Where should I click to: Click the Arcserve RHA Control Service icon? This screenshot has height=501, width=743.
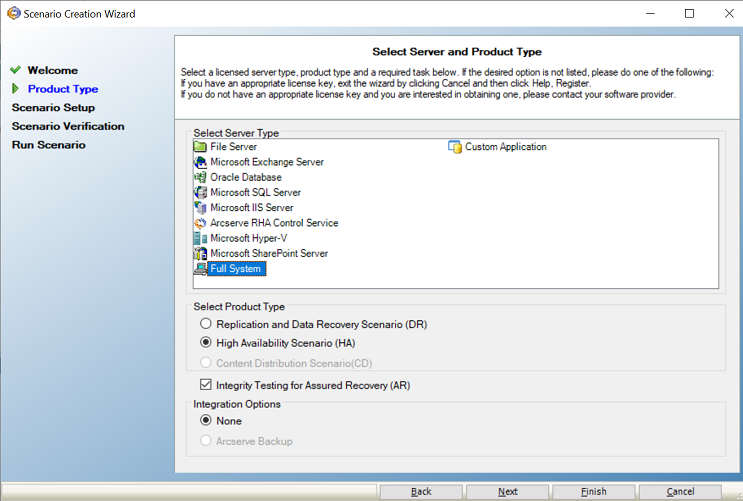point(200,223)
